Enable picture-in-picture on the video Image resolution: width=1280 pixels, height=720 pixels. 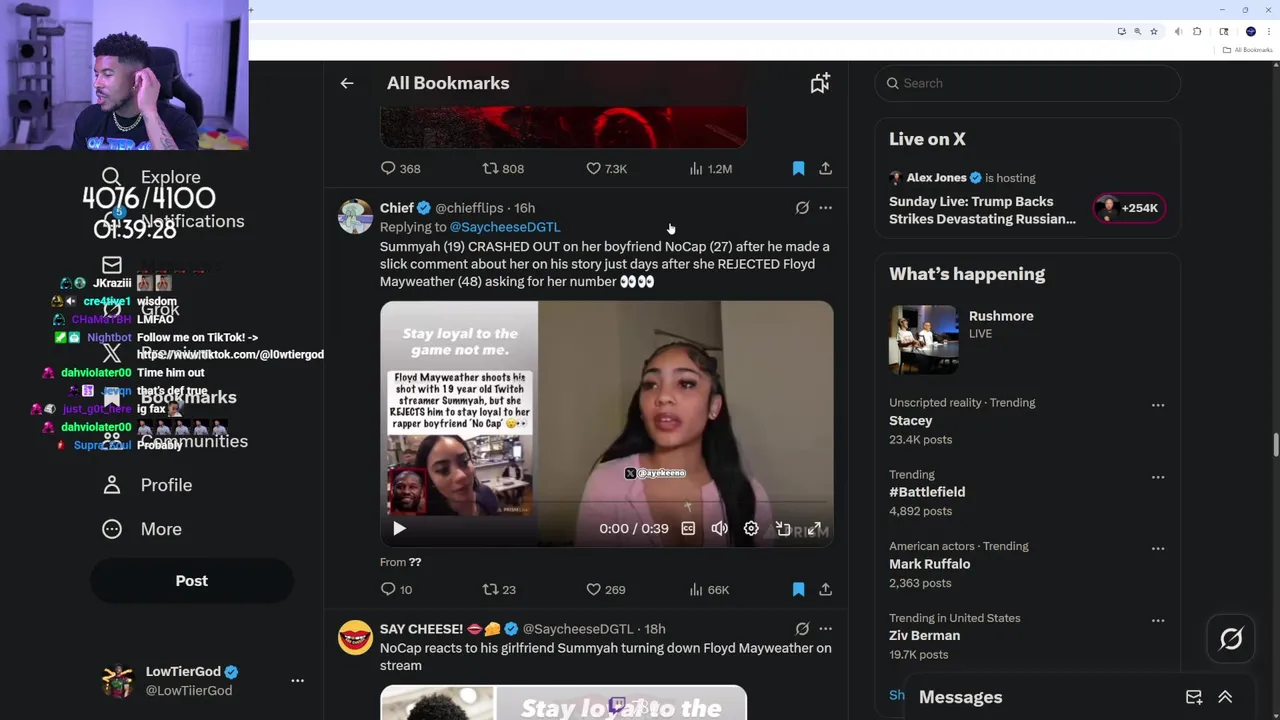(x=783, y=529)
